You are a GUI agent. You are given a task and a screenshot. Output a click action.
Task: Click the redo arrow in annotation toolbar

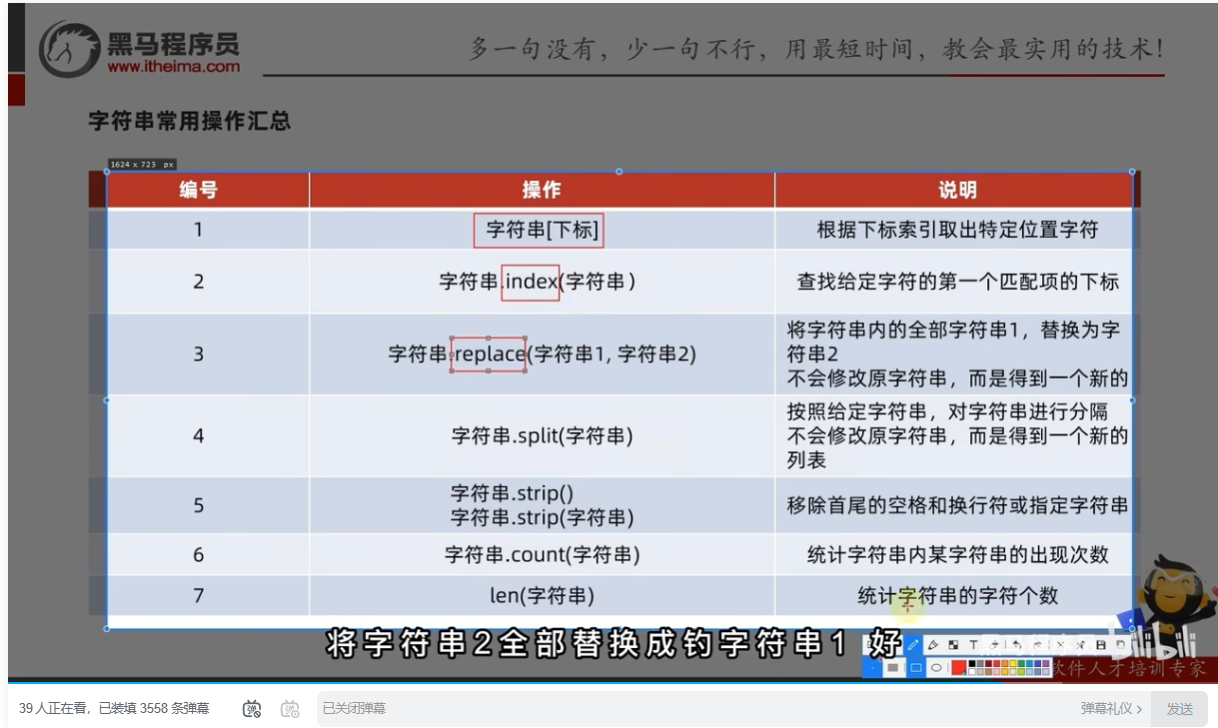(x=1037, y=645)
